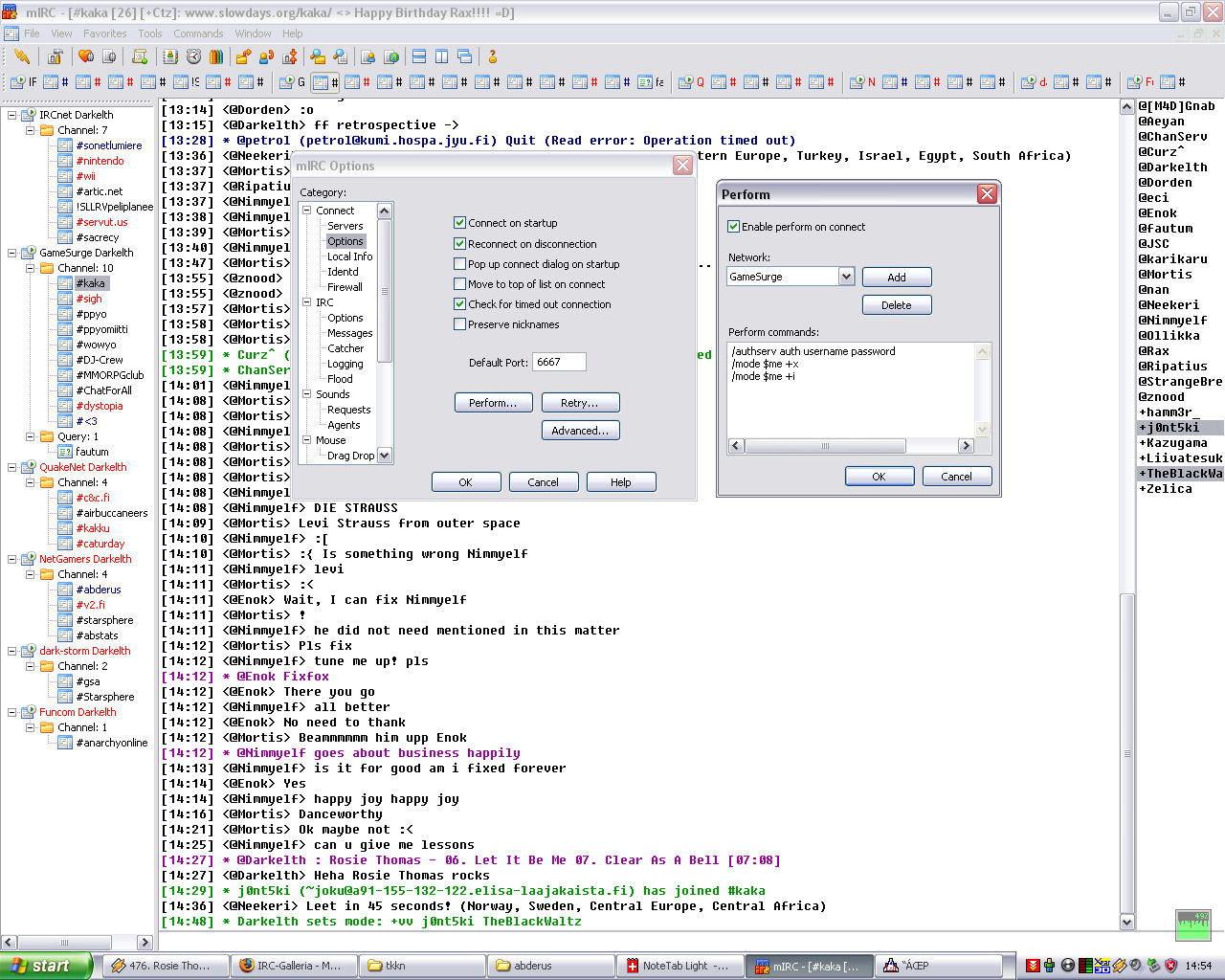Viewport: 1225px width, 980px height.
Task: Toggle Reconnect on disconnection checkbox
Action: click(x=459, y=244)
